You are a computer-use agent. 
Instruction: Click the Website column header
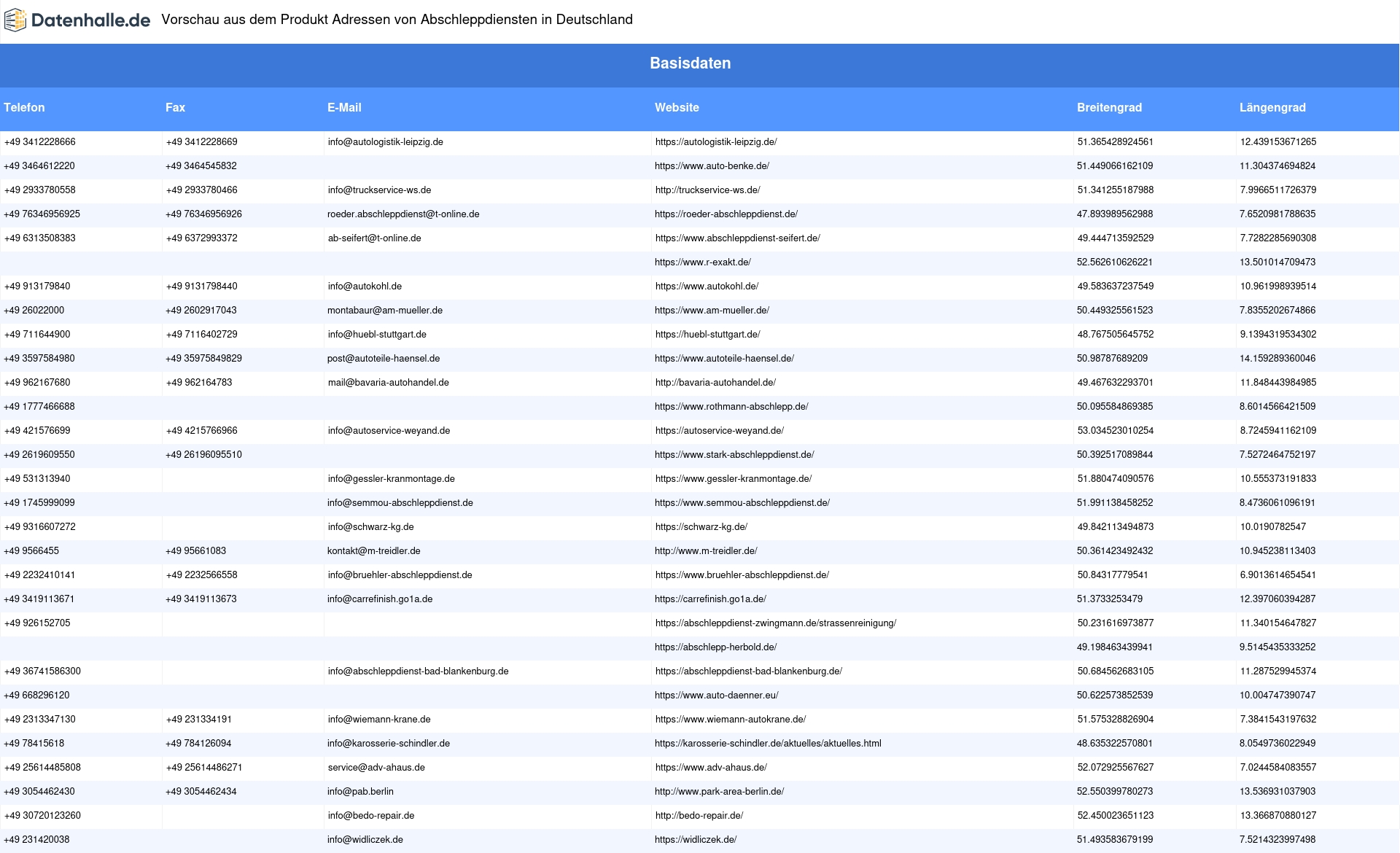click(677, 108)
